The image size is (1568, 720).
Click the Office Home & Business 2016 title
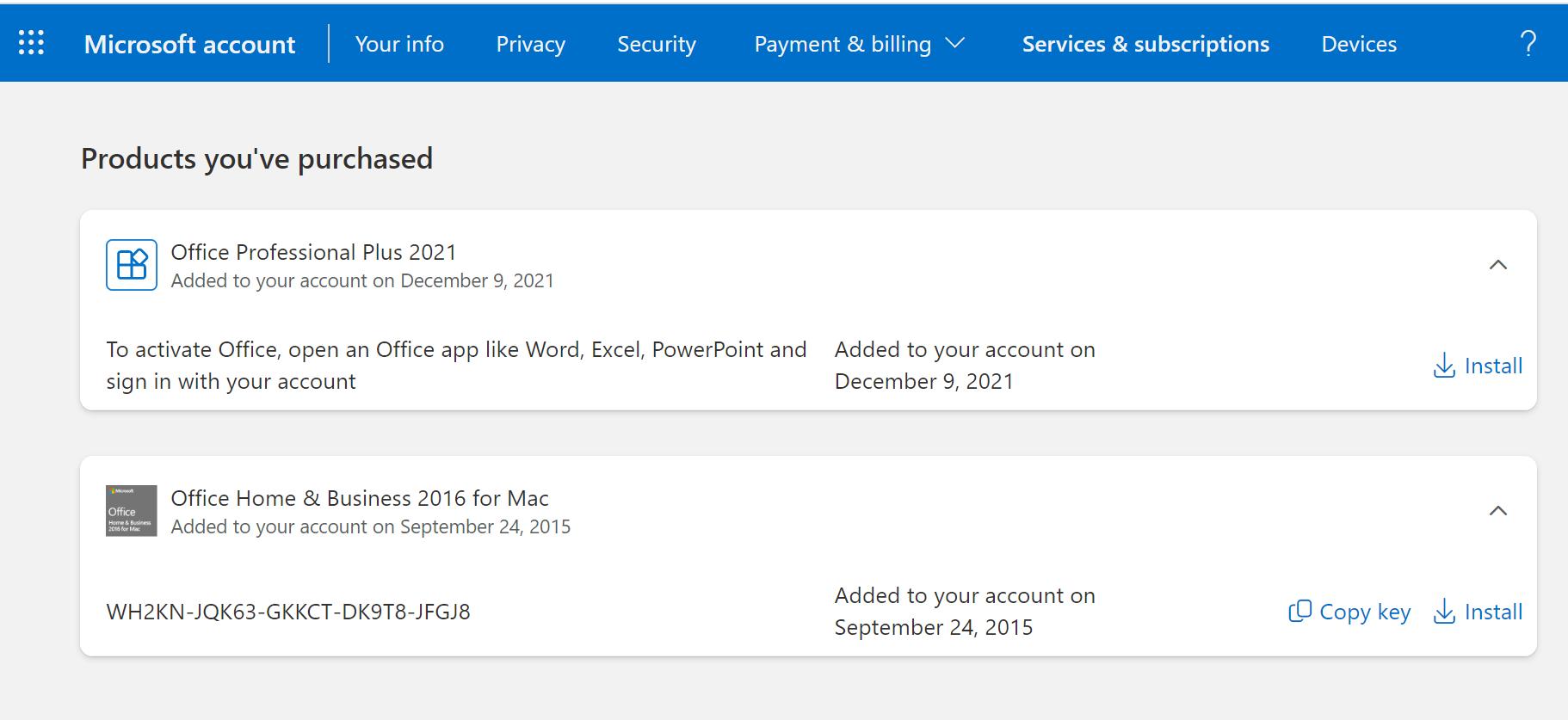(x=360, y=498)
